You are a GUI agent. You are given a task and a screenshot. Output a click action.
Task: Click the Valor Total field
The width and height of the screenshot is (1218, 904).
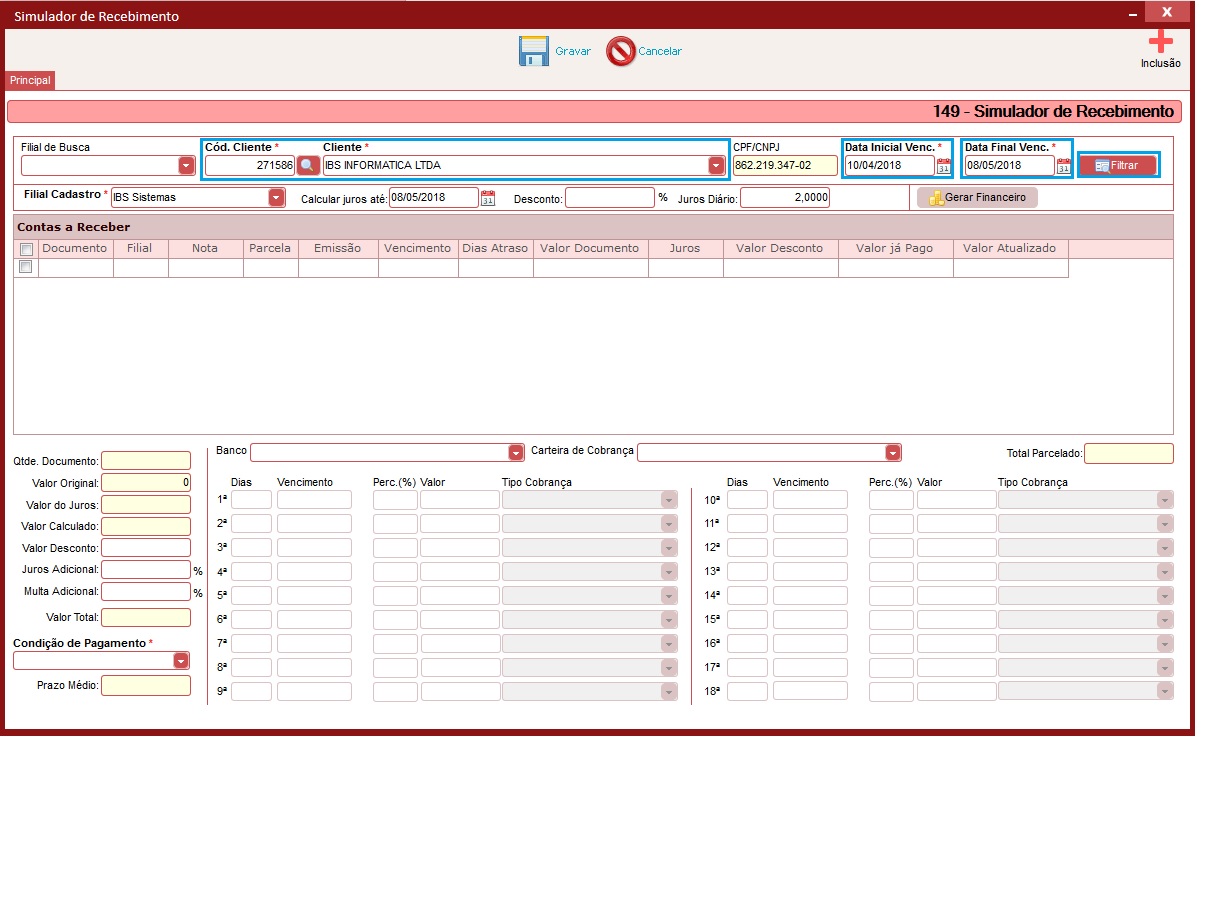(x=146, y=618)
